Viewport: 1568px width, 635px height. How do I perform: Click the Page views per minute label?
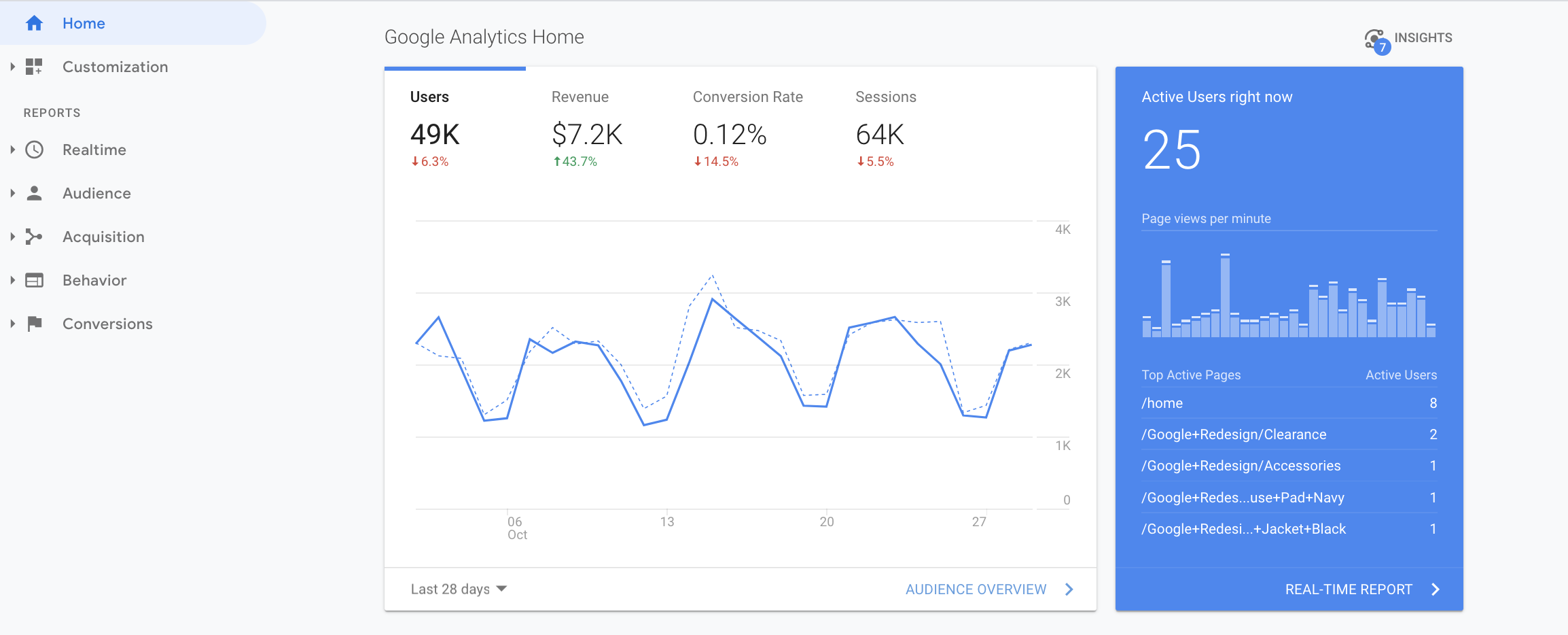(1206, 219)
